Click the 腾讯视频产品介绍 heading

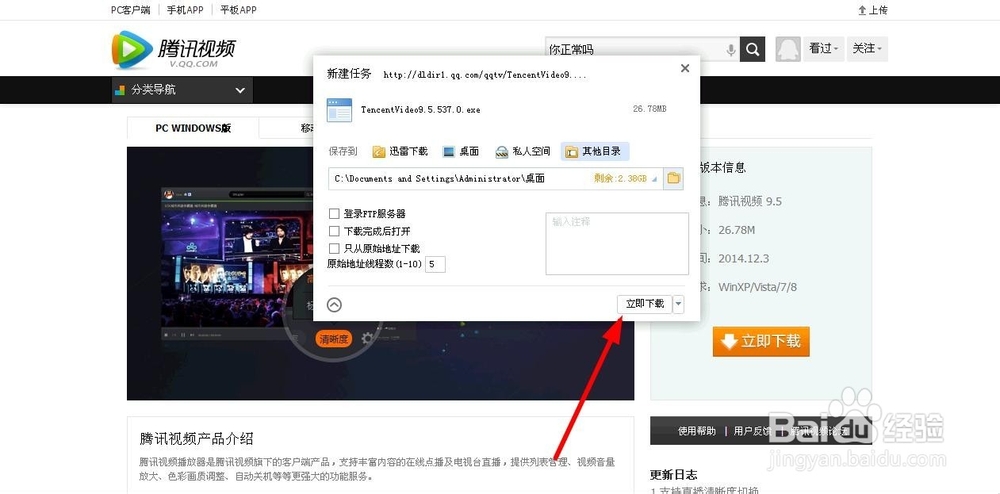[196, 439]
